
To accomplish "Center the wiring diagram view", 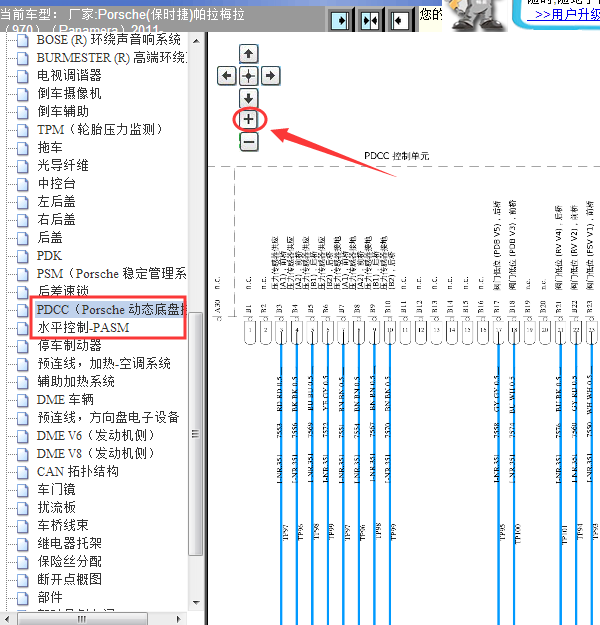I will [249, 76].
